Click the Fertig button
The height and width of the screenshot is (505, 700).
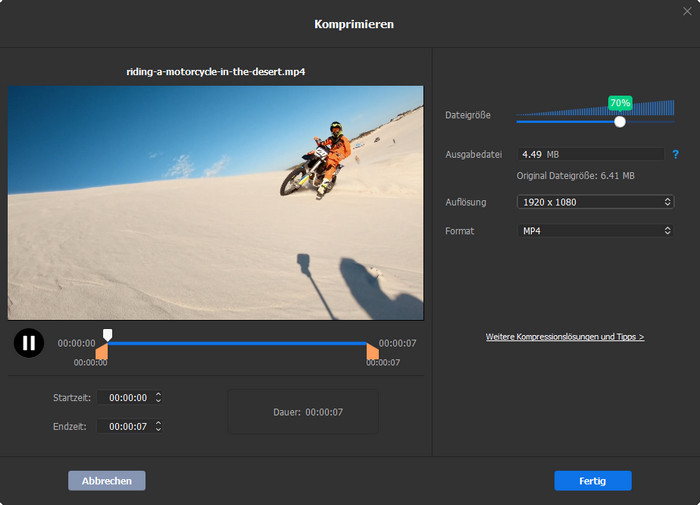pyautogui.click(x=593, y=481)
